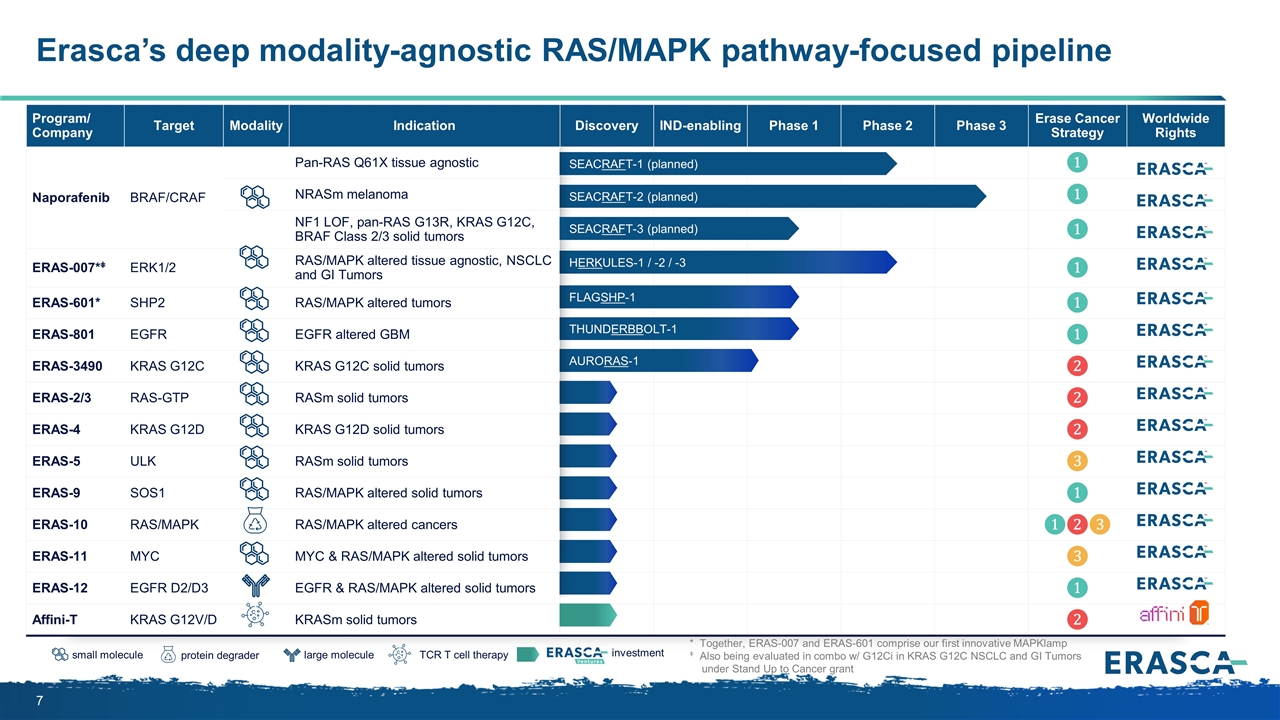Click the ERK1/2 target cell
The height and width of the screenshot is (720, 1280).
153,268
